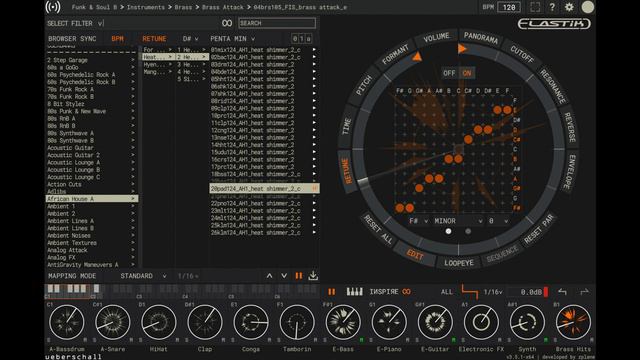Pause playback next to keyboard icon

(x=331, y=292)
